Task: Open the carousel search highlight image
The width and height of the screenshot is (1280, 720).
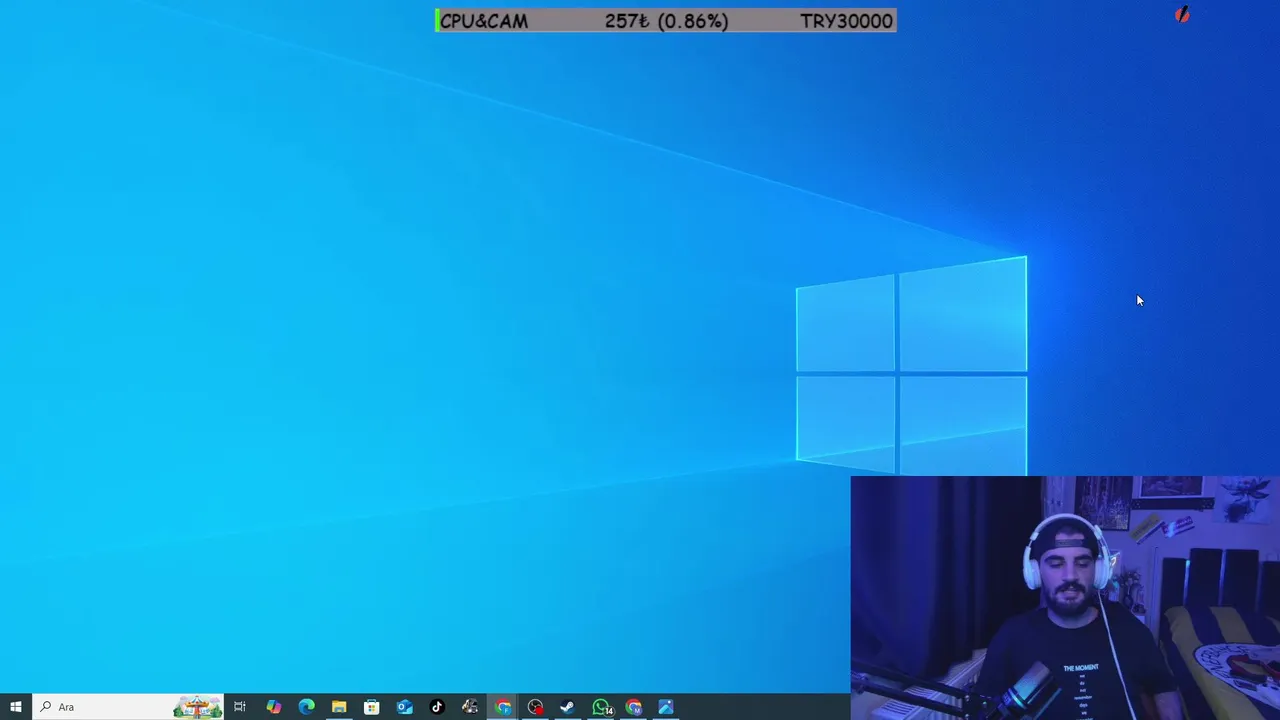Action: click(197, 707)
